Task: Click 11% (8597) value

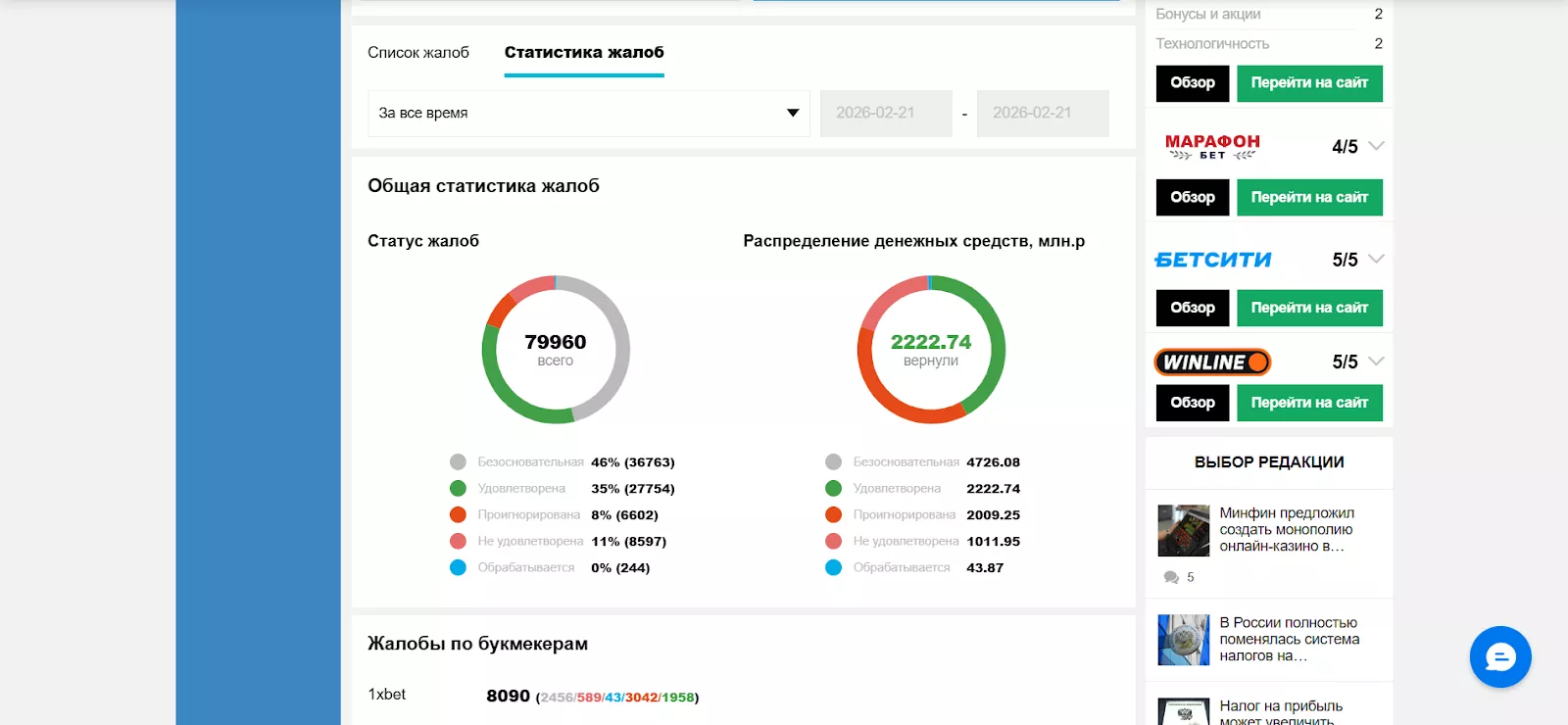Action: pos(628,541)
